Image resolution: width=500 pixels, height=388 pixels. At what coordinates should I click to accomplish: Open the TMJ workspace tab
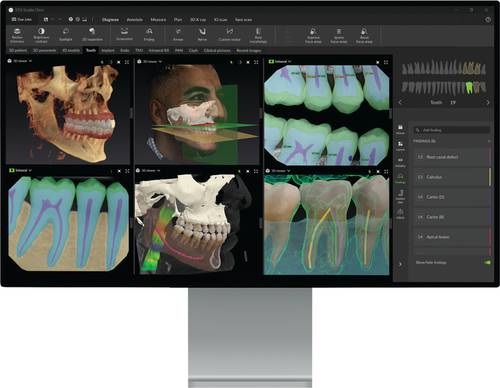tap(139, 50)
